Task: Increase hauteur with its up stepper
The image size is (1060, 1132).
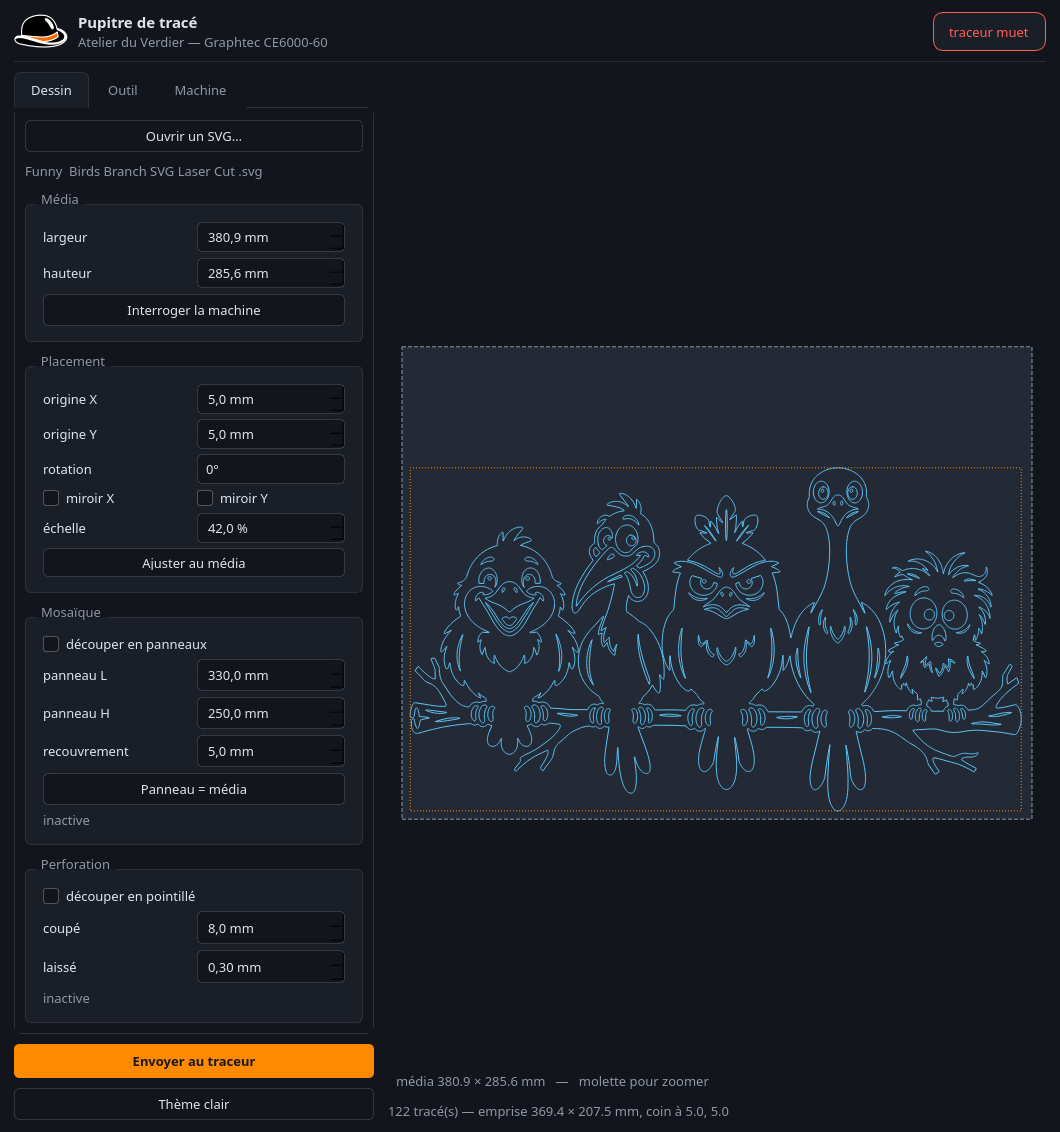Action: tap(336, 266)
